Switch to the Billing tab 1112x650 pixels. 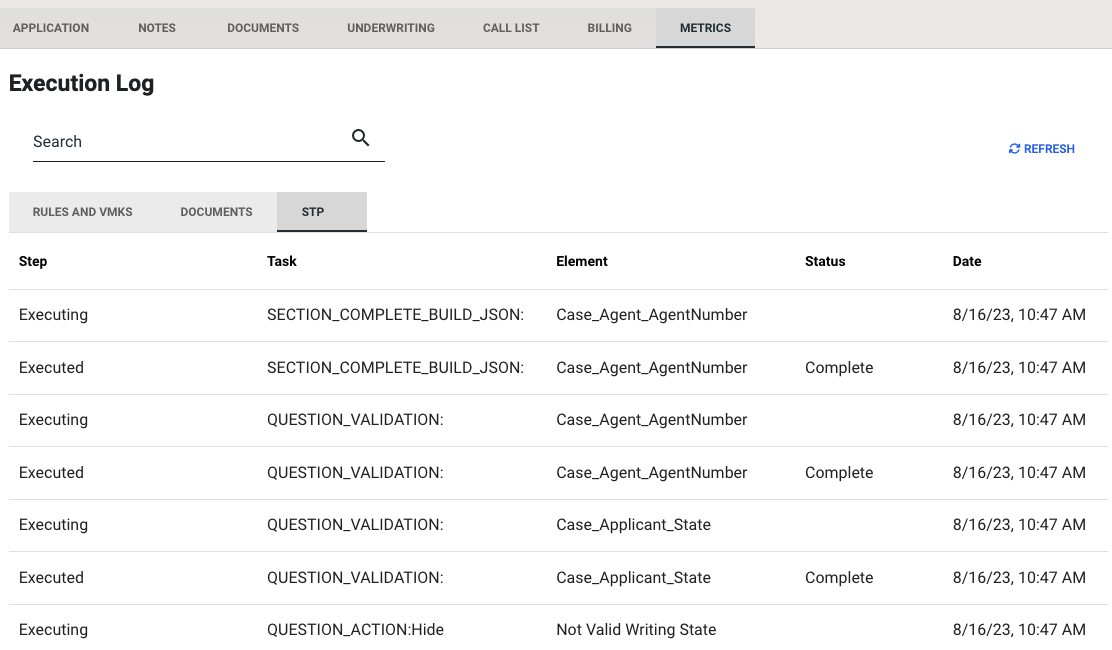tap(609, 28)
